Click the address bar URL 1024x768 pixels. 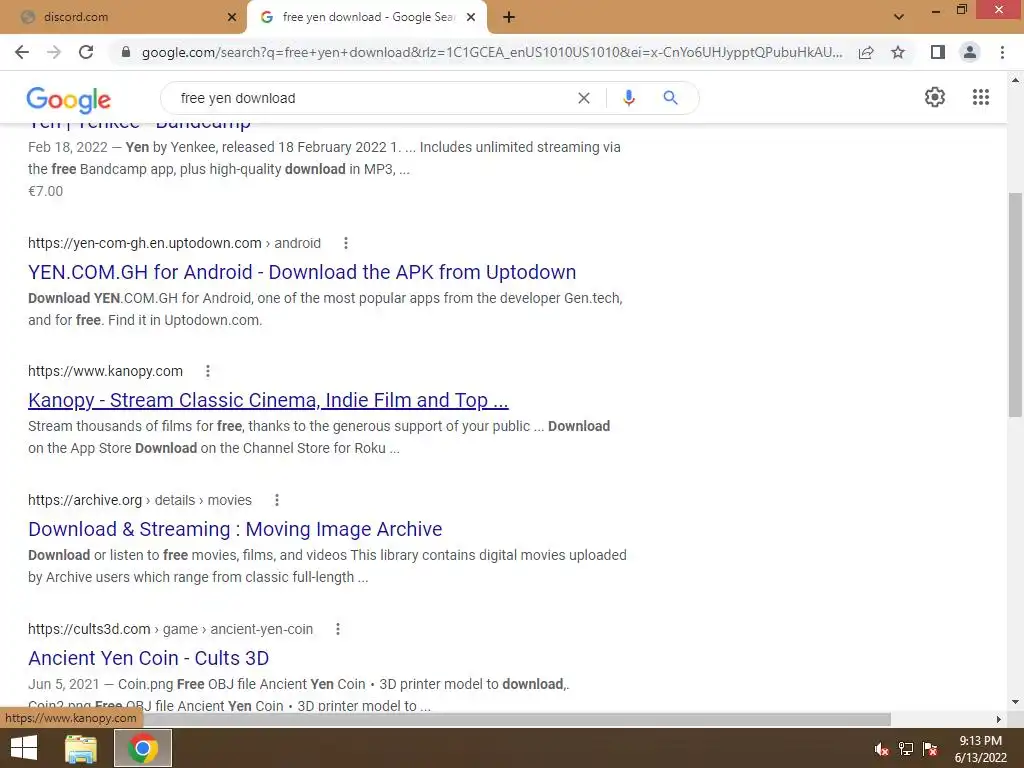[x=491, y=52]
